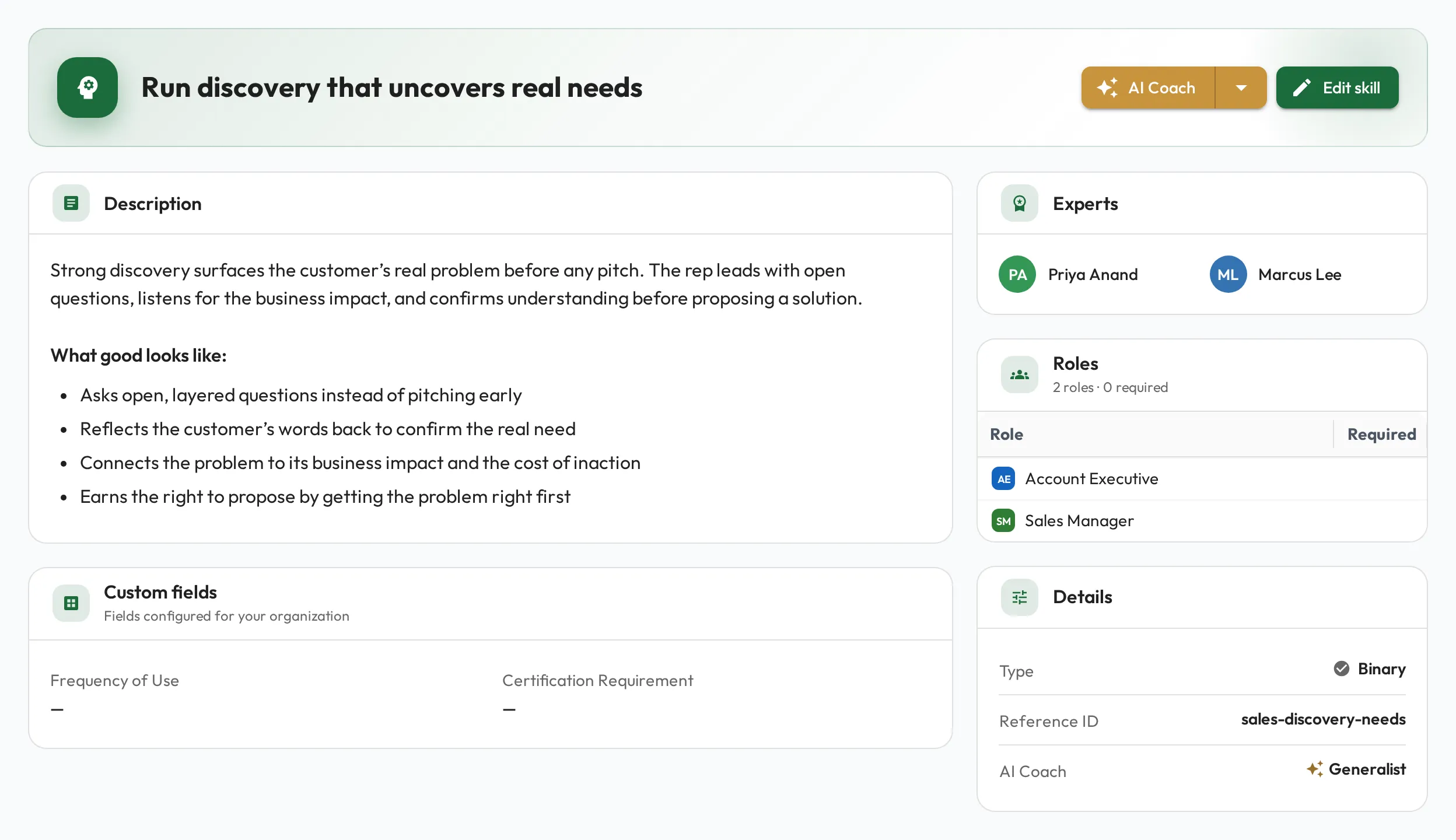Select the Account Executive role row
1456x840 pixels.
(1202, 479)
